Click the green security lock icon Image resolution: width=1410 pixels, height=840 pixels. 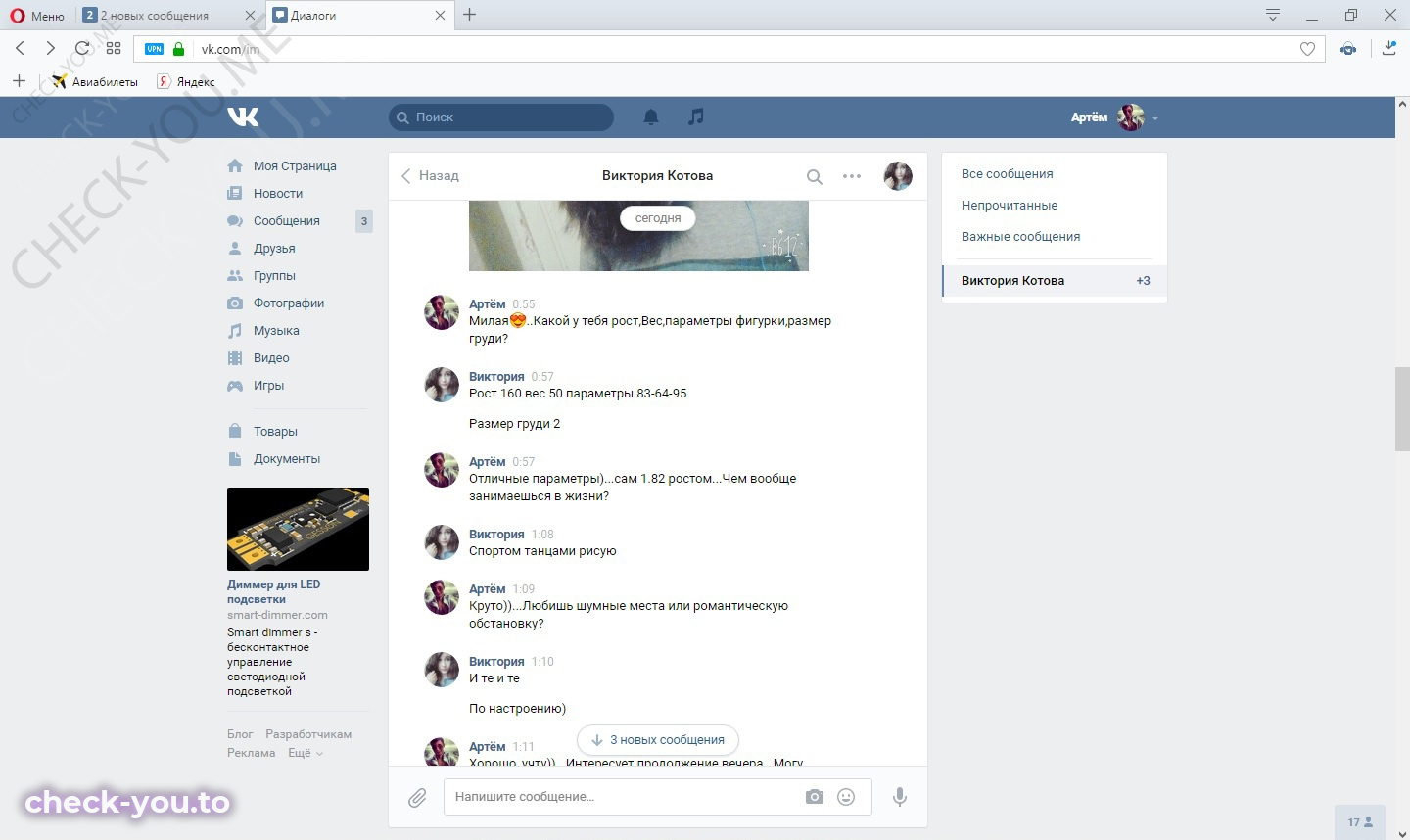click(178, 49)
